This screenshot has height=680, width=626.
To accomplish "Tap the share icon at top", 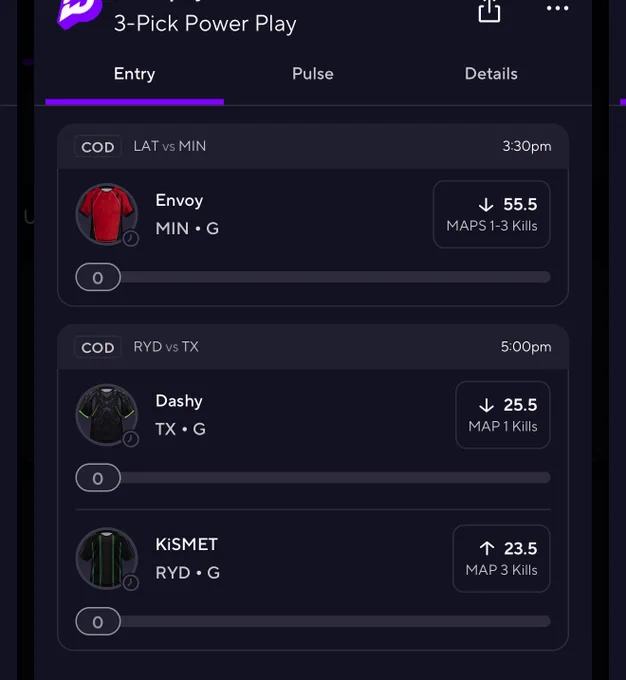I will click(489, 10).
